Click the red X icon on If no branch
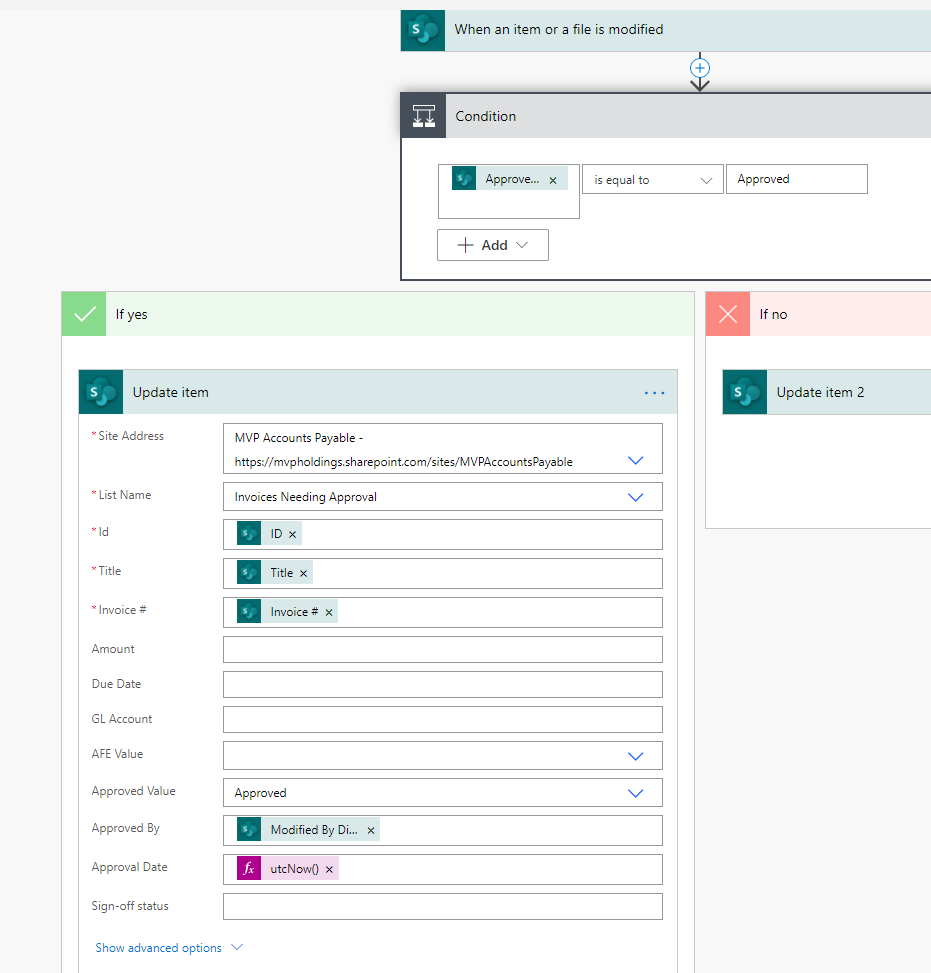 point(727,313)
